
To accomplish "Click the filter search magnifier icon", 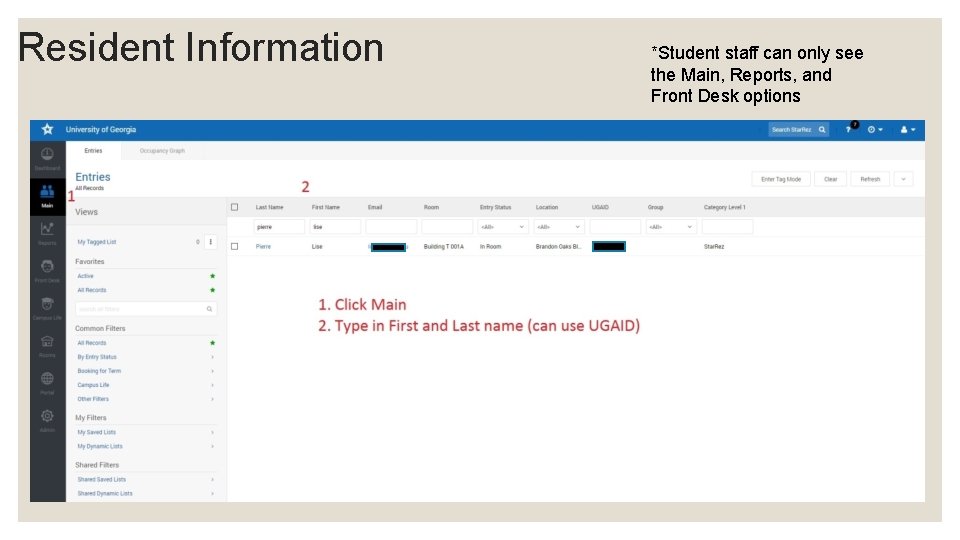I will point(209,309).
